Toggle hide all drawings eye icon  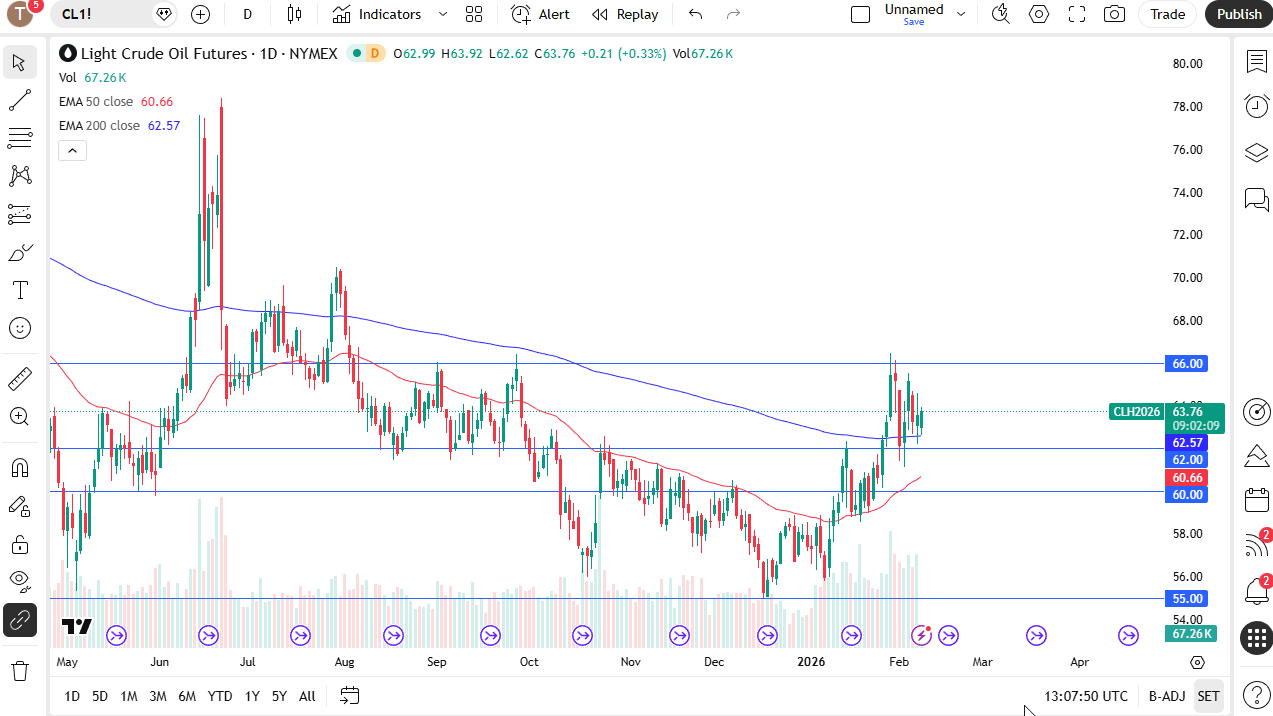(19, 582)
